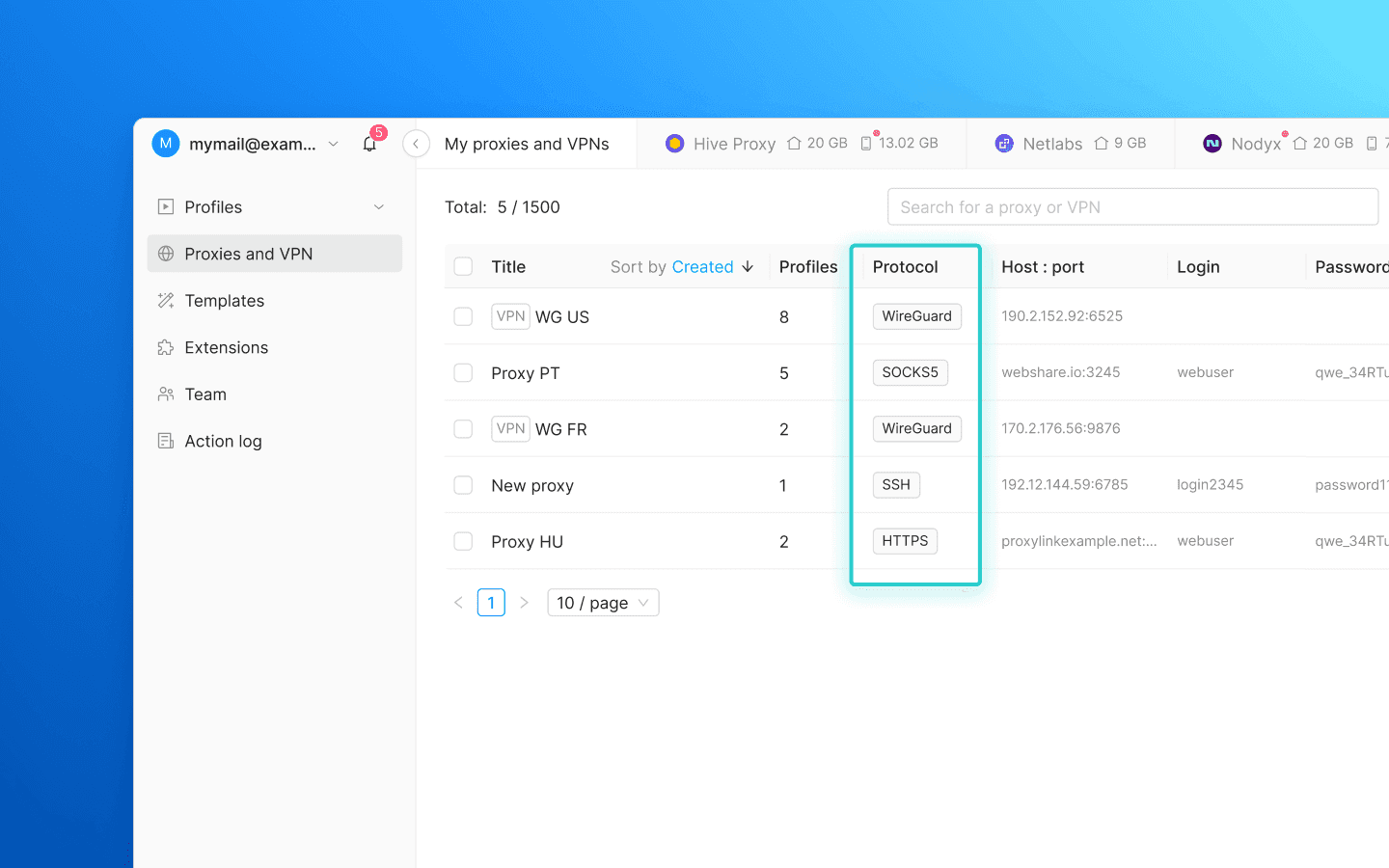
Task: Check the WG US row checkbox
Action: [463, 316]
